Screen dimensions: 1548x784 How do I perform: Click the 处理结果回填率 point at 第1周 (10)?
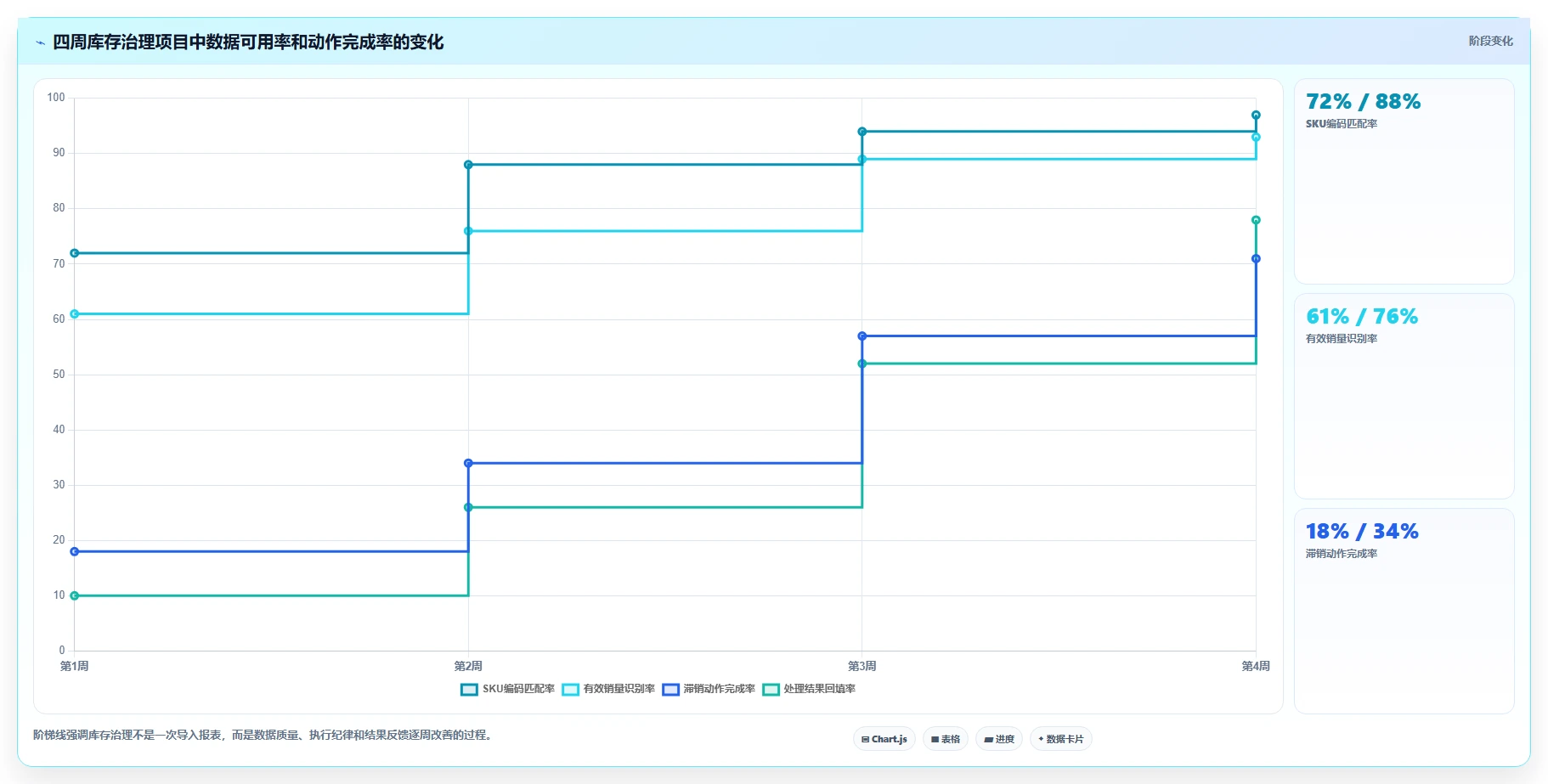click(x=75, y=595)
